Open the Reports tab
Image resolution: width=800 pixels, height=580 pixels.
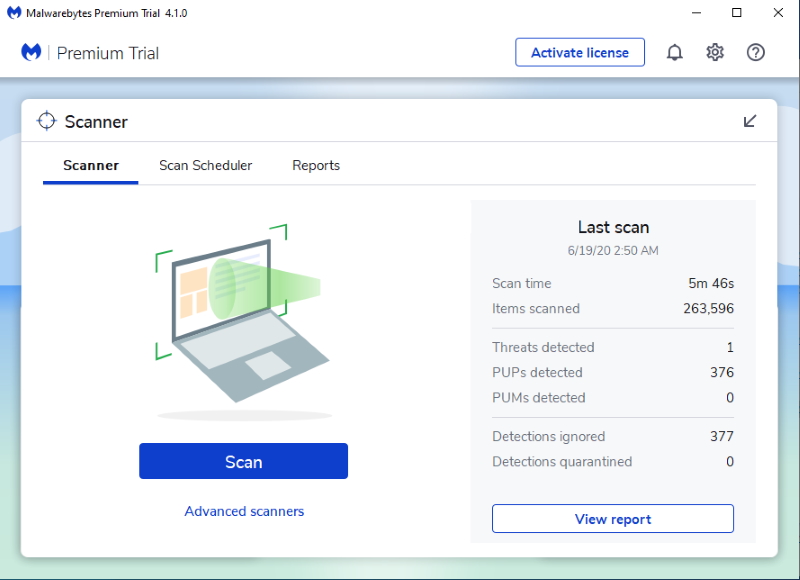coord(316,166)
